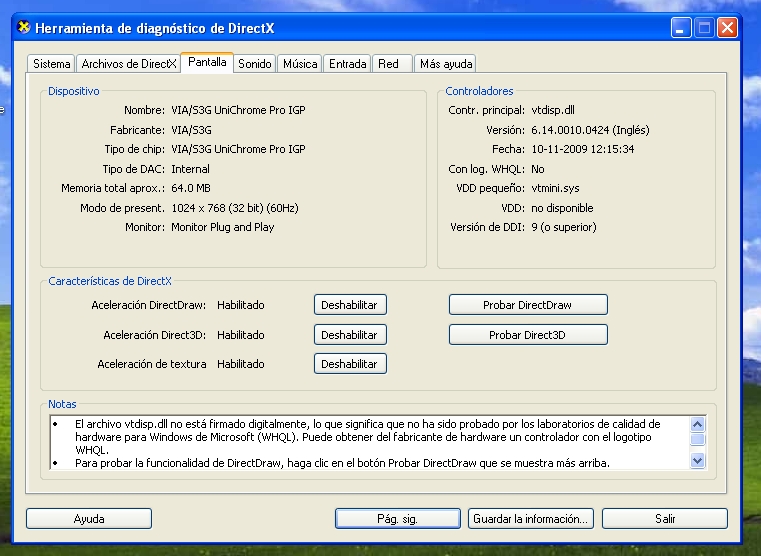Click the VDD value no disponible
The width and height of the screenshot is (761, 556).
coord(562,208)
